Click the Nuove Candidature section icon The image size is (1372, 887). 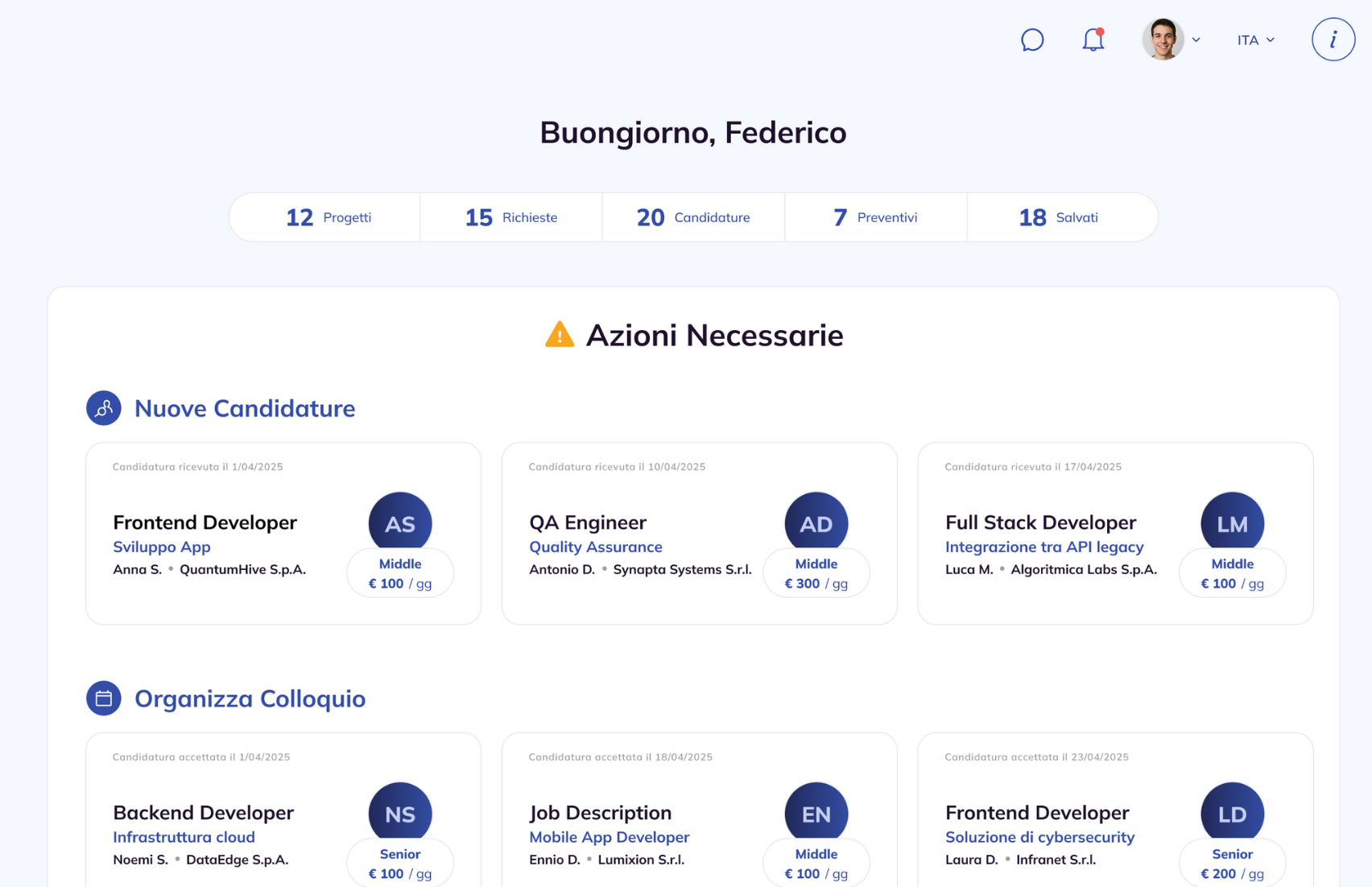pos(104,408)
